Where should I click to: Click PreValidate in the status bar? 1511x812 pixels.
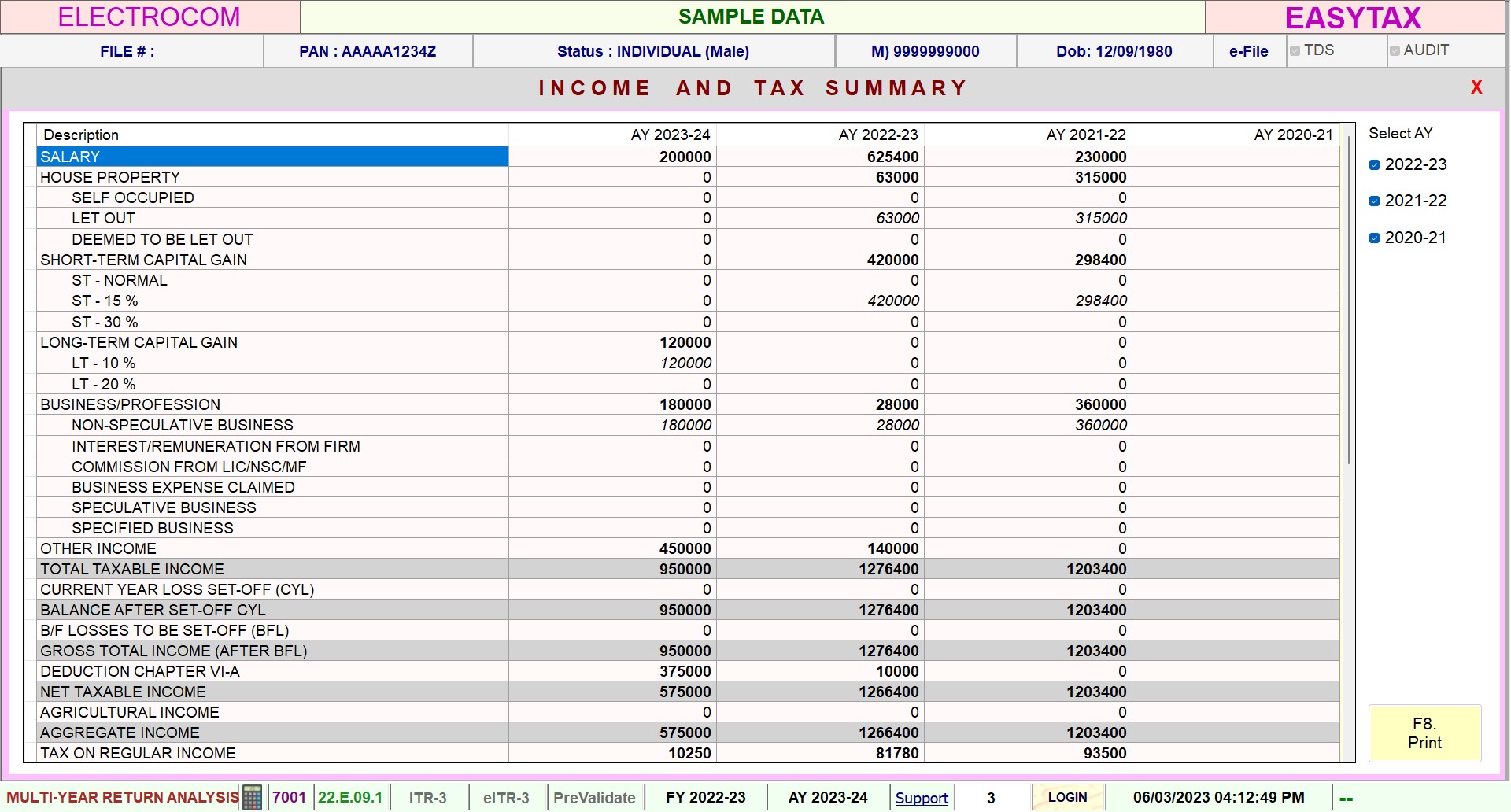pos(594,798)
